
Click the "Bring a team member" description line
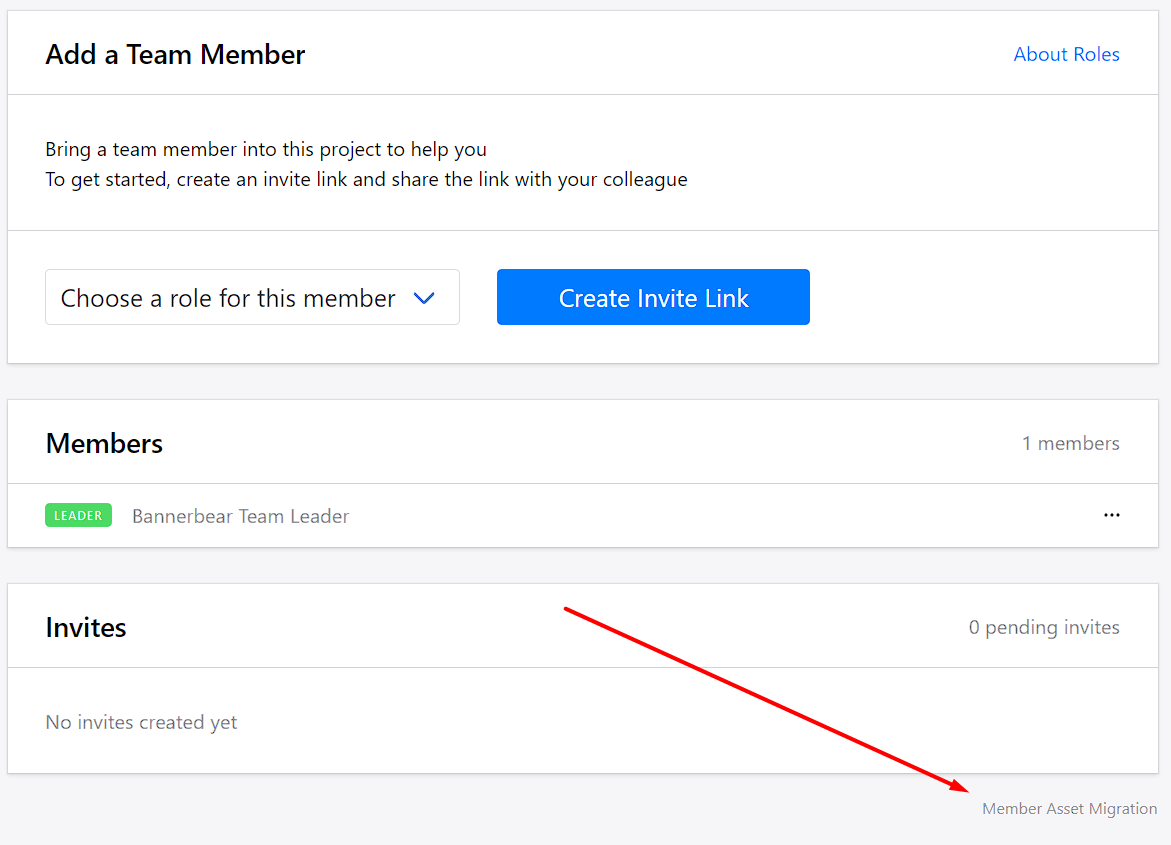pyautogui.click(x=266, y=150)
